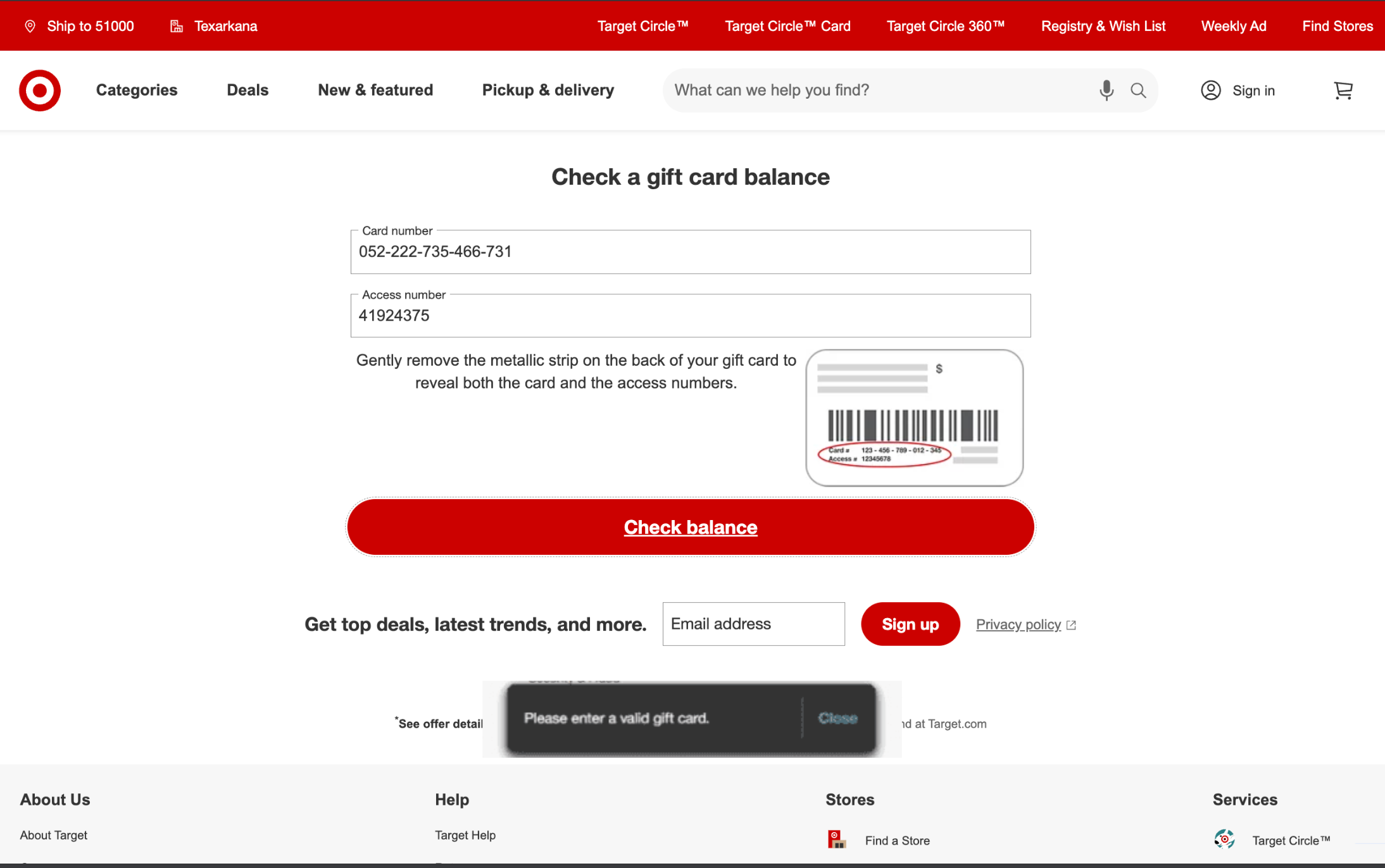Open the New & featured menu
This screenshot has width=1385, height=868.
(x=375, y=90)
